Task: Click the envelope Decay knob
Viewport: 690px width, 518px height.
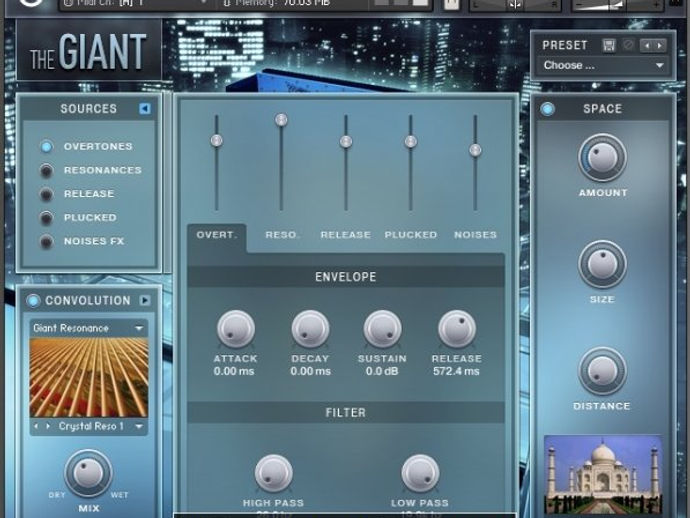Action: coord(310,329)
